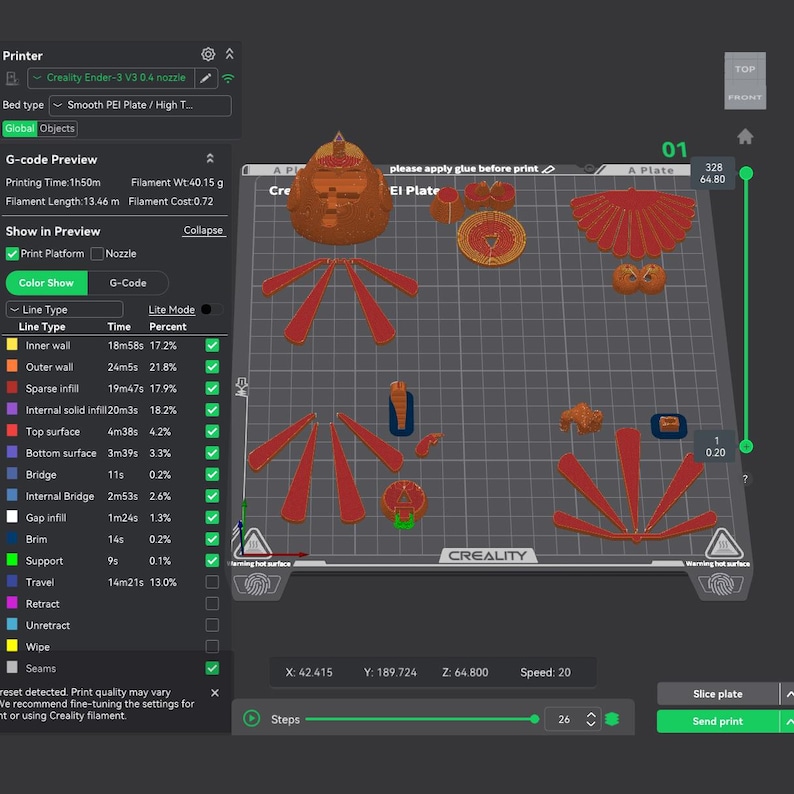Open the Bed type dropdown
The height and width of the screenshot is (794, 794).
140,105
